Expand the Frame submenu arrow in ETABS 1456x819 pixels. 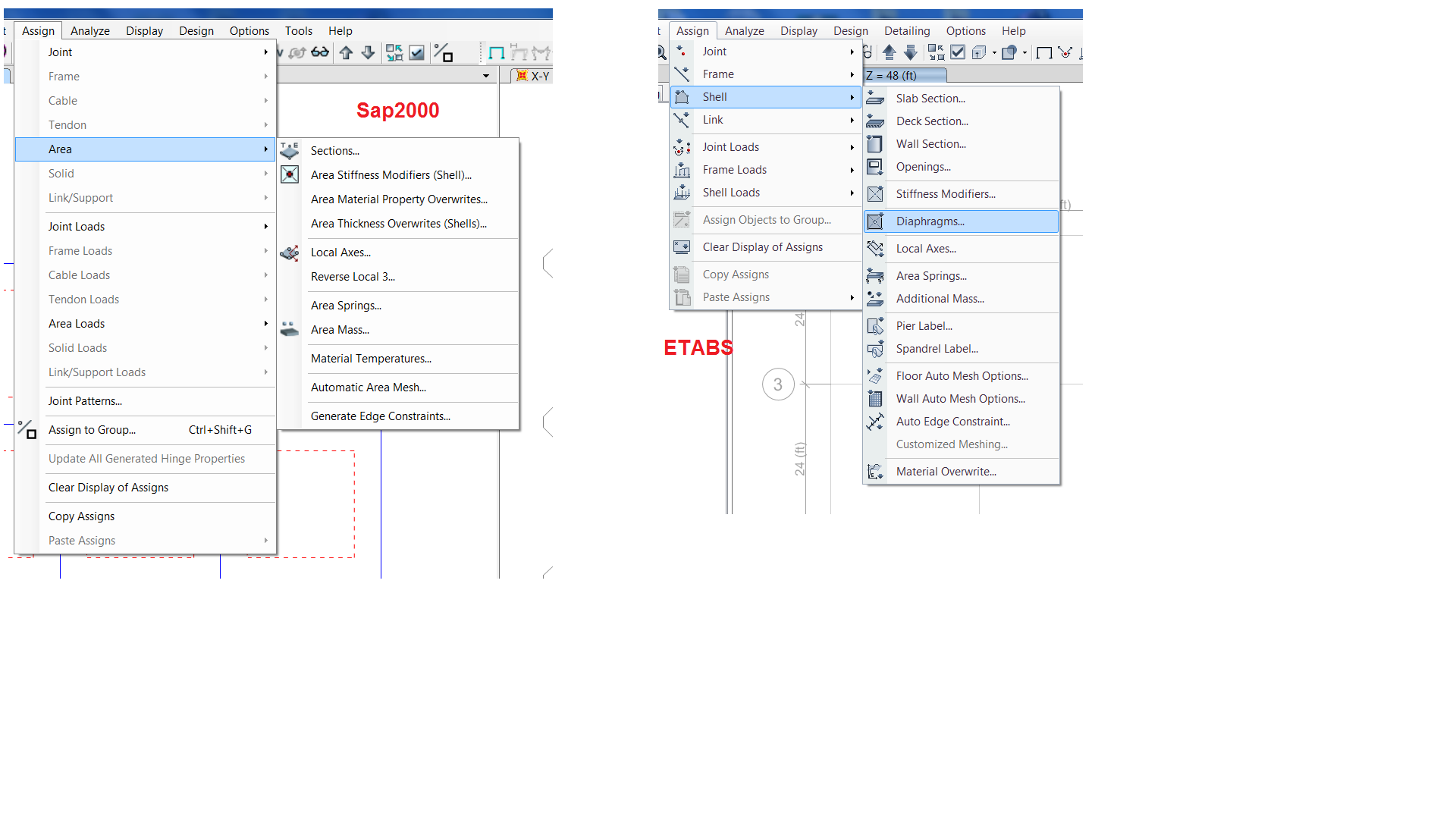[x=852, y=74]
